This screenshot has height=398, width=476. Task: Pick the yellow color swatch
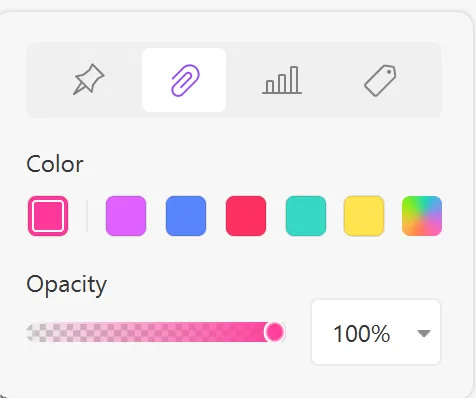[364, 216]
